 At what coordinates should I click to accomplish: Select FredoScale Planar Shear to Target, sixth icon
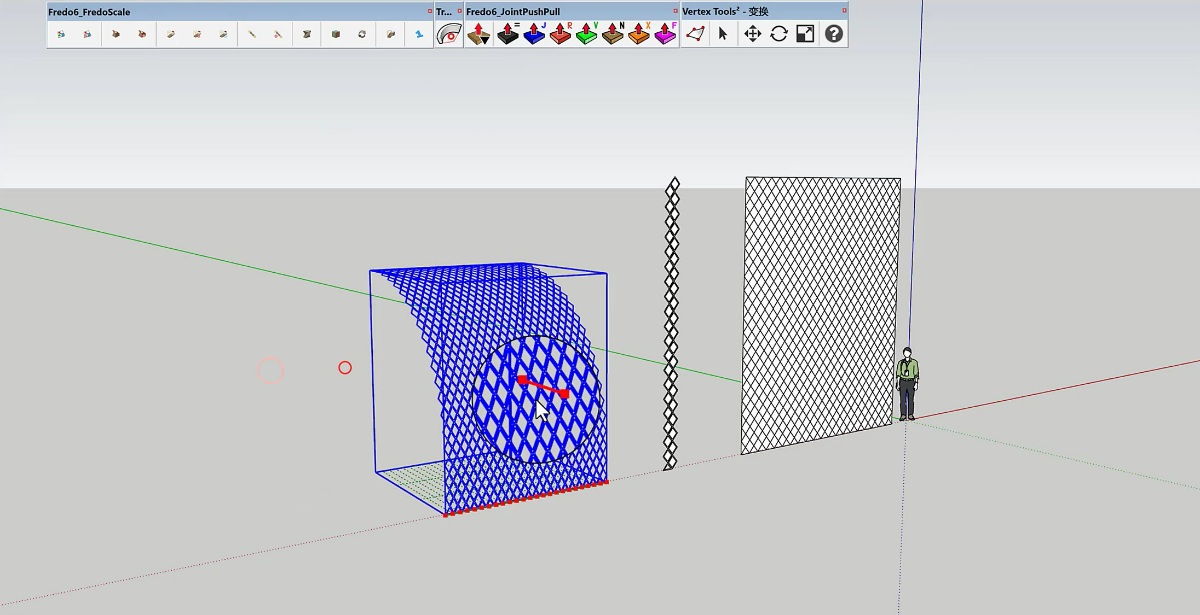[x=198, y=34]
